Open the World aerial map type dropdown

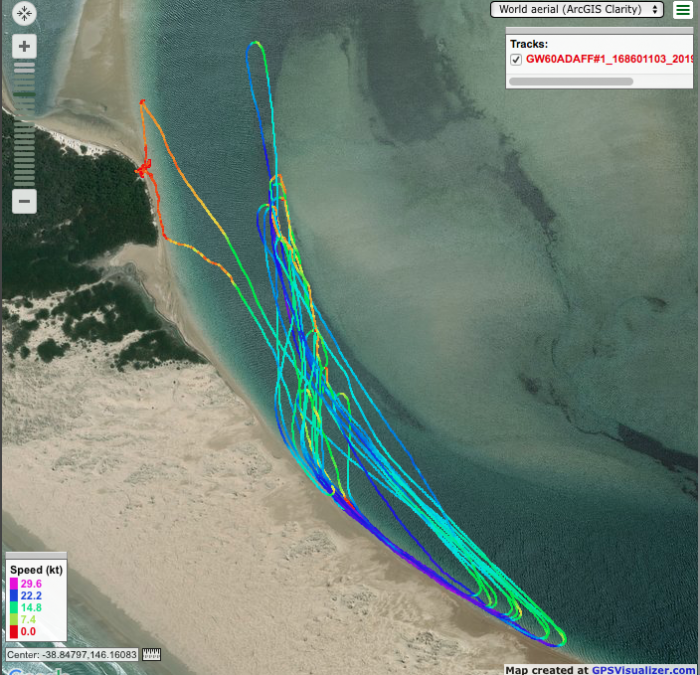pos(577,9)
